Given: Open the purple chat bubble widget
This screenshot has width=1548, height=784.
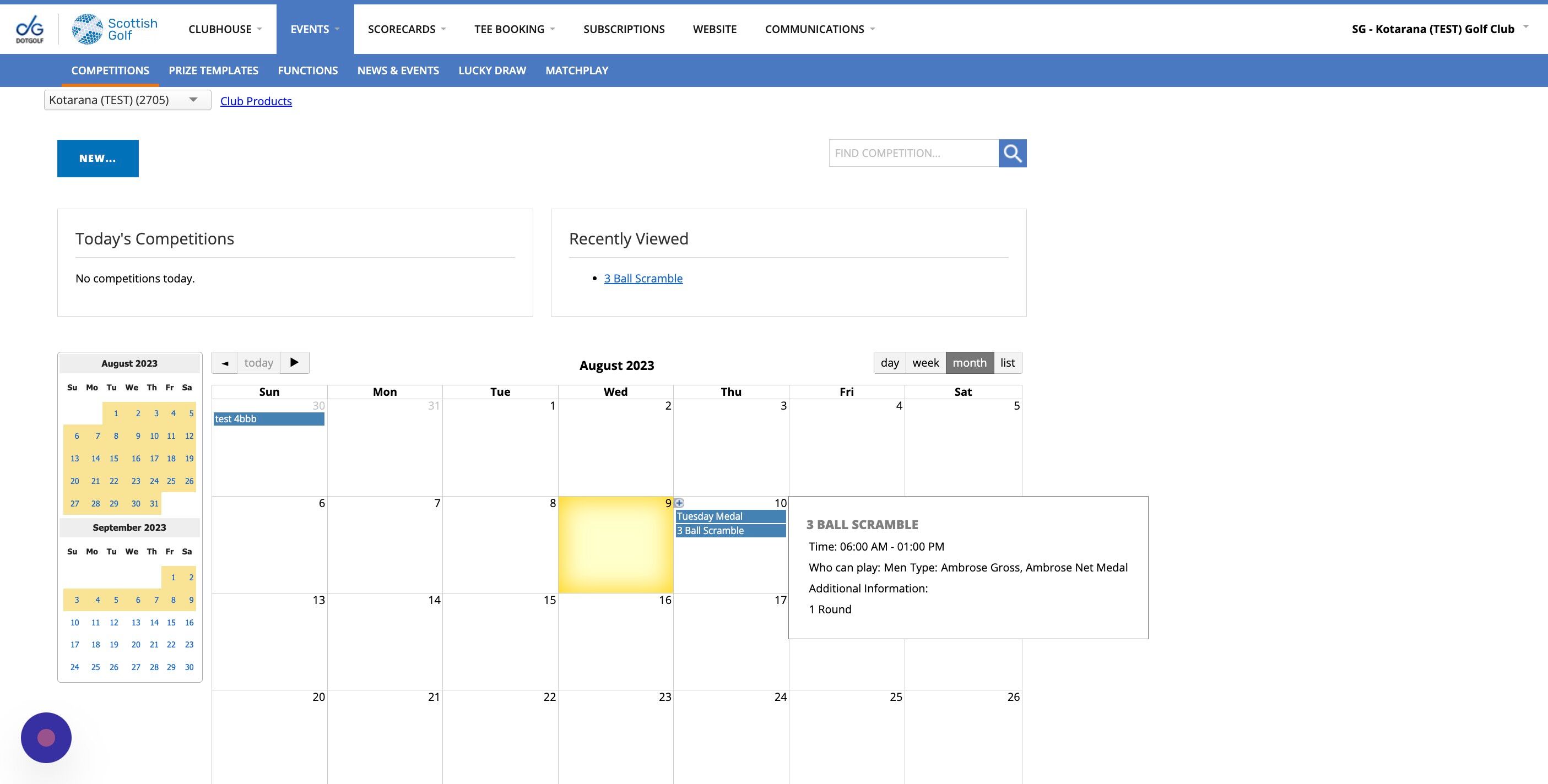Looking at the screenshot, I should click(x=46, y=737).
